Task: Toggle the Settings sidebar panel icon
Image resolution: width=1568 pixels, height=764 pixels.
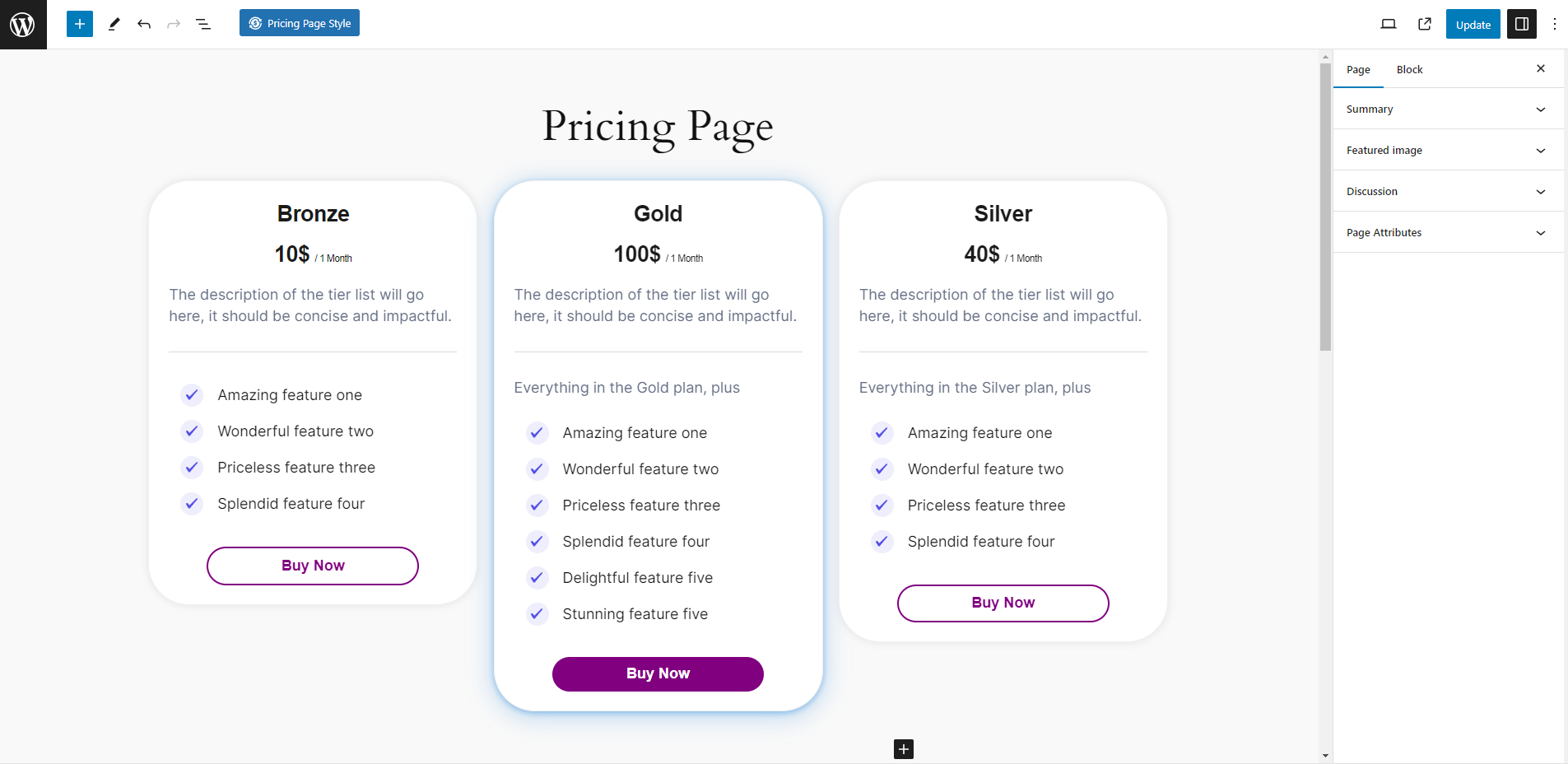Action: click(x=1522, y=24)
